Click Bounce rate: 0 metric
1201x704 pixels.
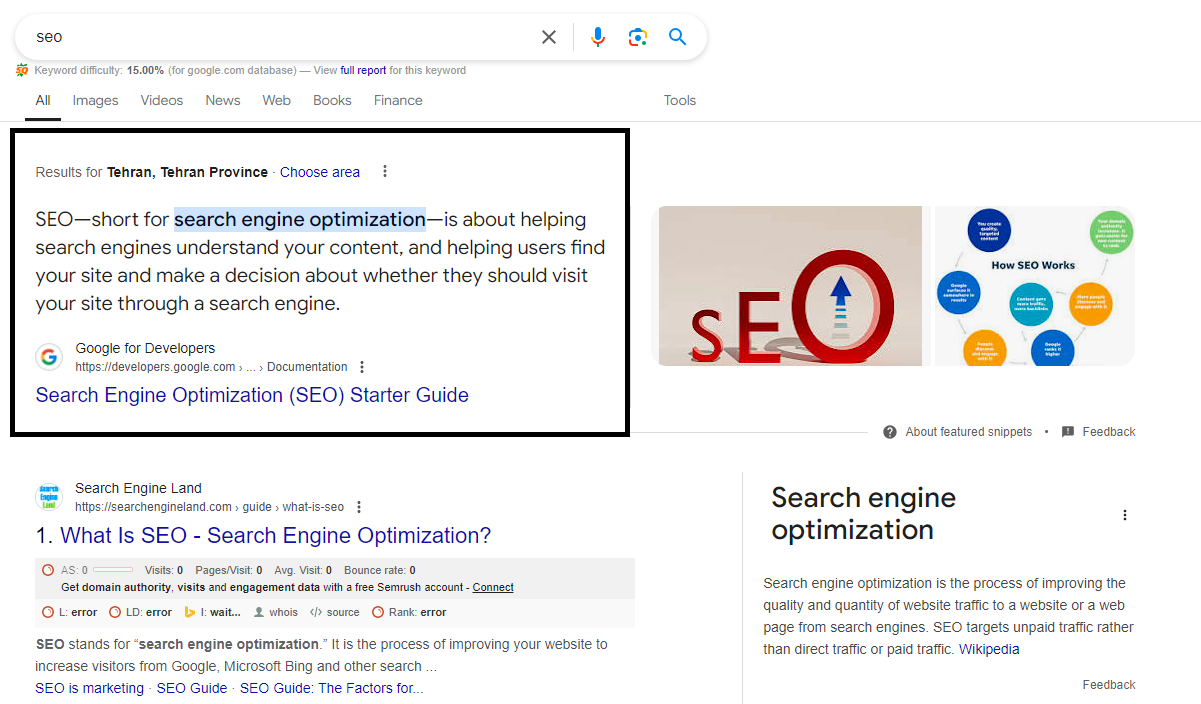coord(380,570)
